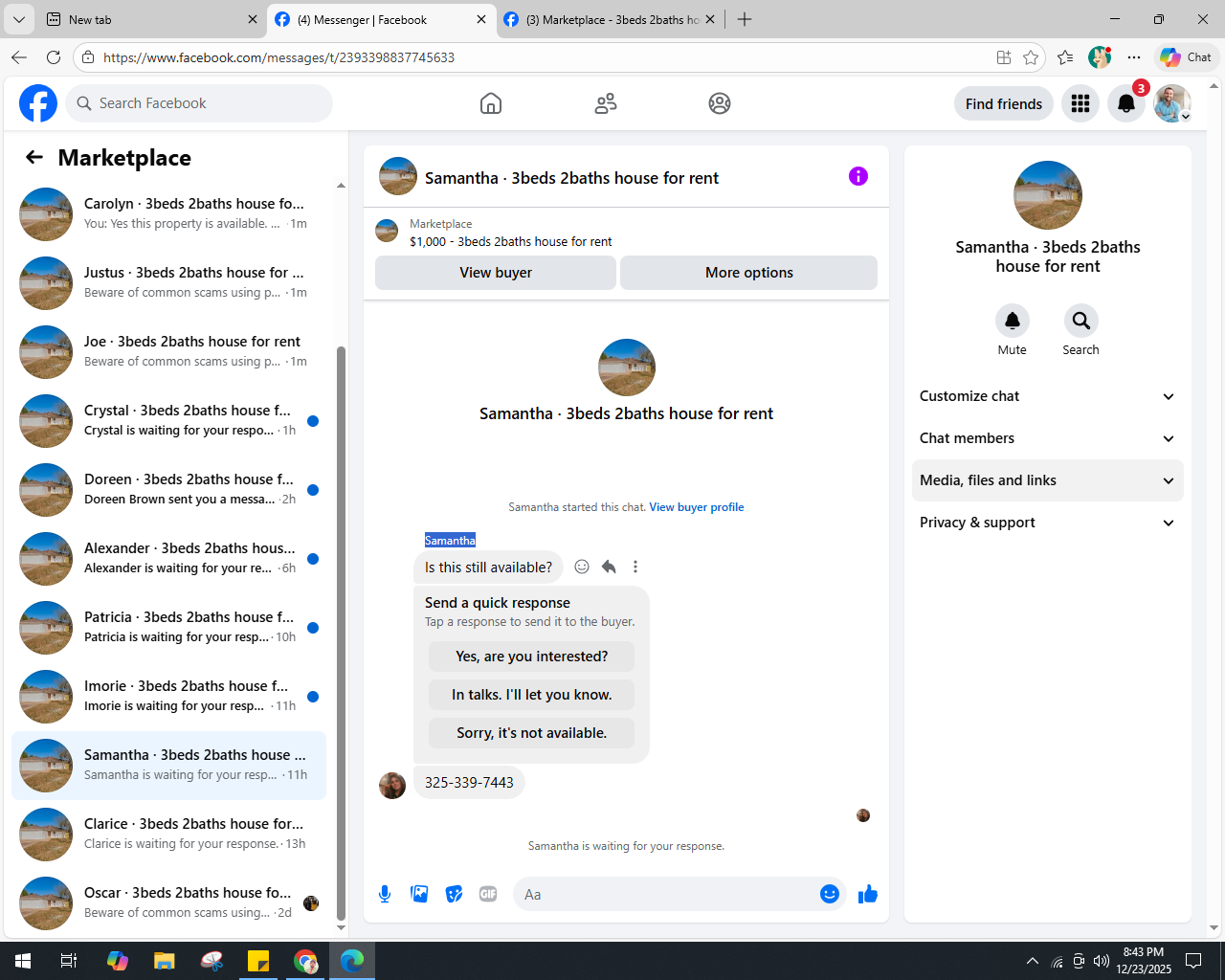Open the View buyer profile link

[x=697, y=507]
